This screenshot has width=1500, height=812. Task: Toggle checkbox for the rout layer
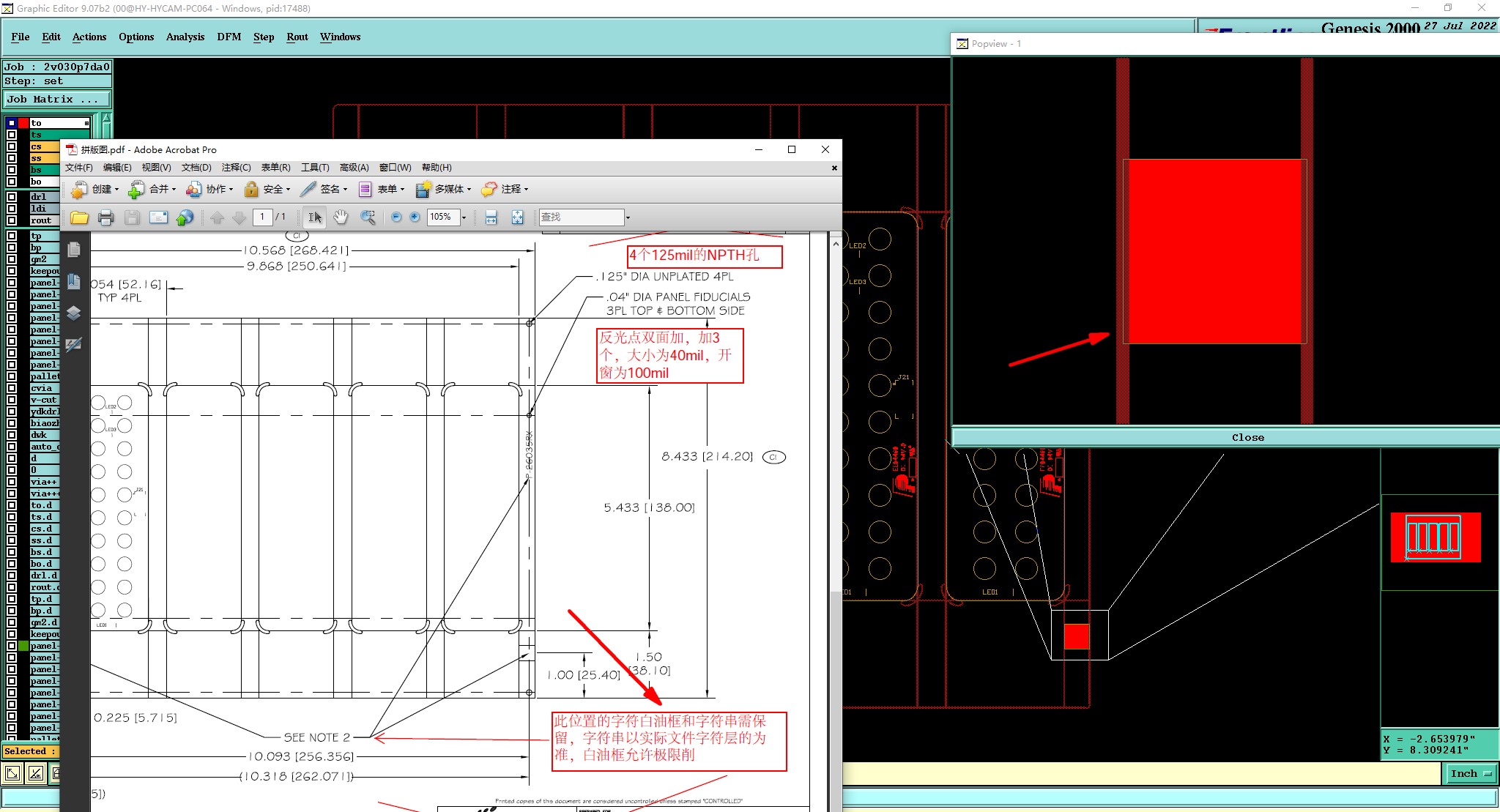click(x=12, y=220)
